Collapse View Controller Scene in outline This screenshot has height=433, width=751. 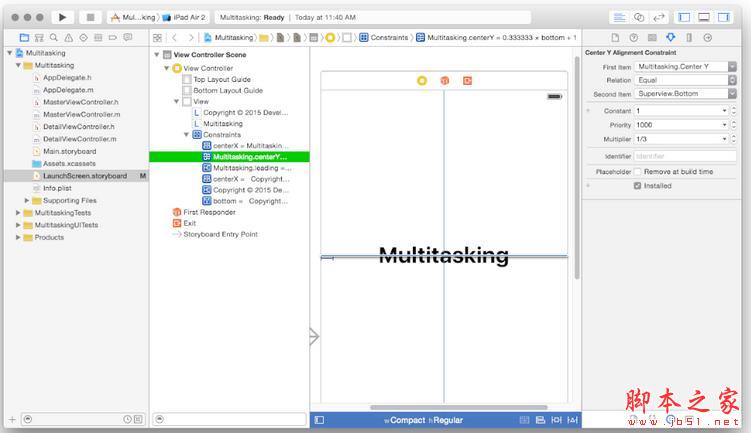point(157,55)
